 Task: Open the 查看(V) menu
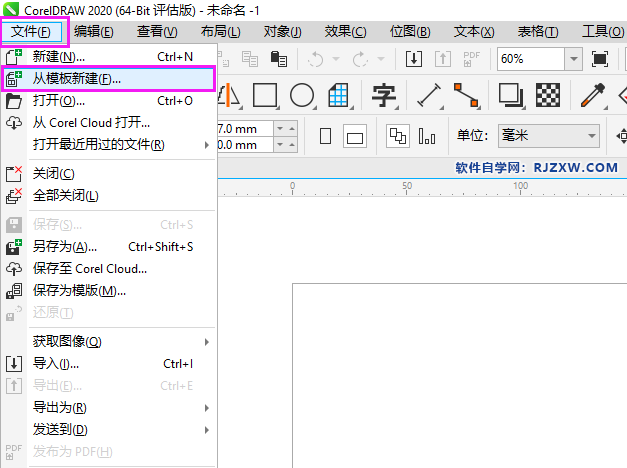(x=157, y=32)
